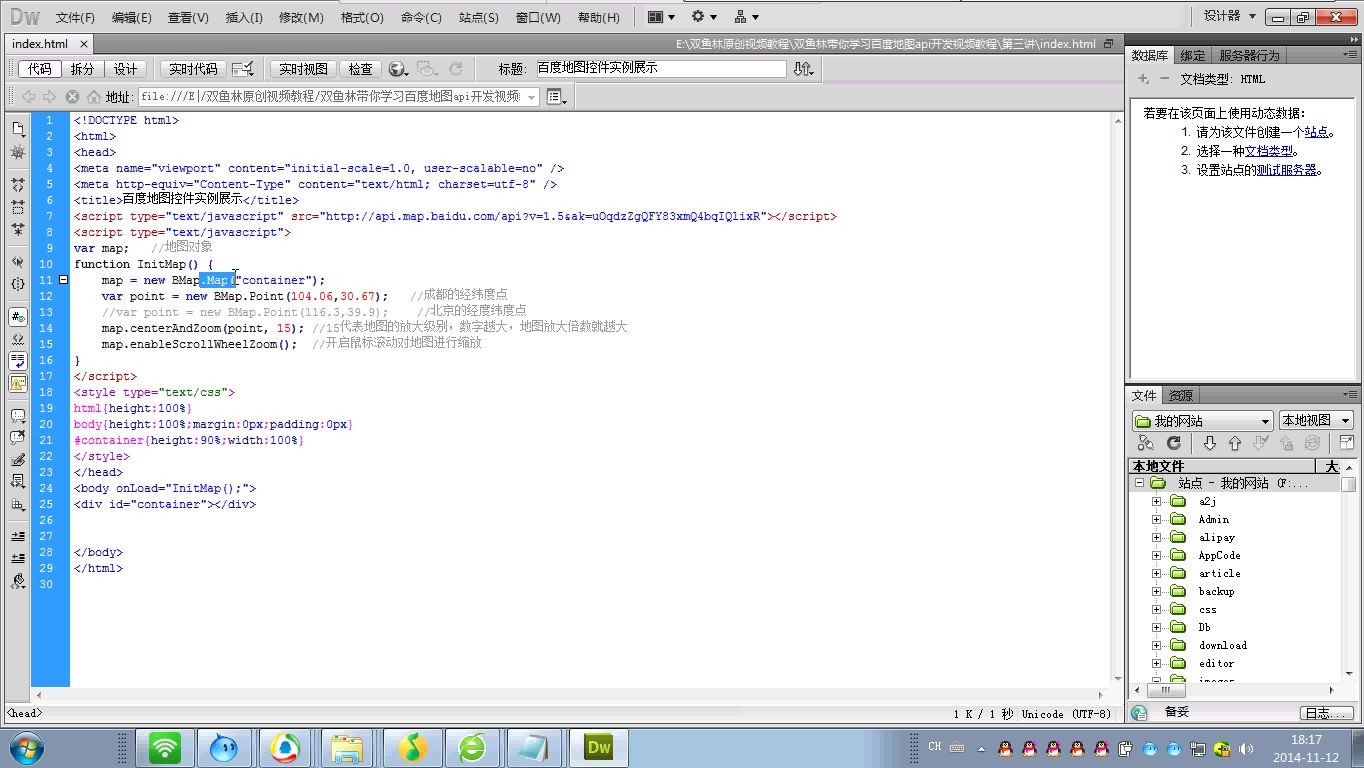Toggle Highlight Invalid Code icon
This screenshot has height=768, width=1364.
click(x=17, y=339)
